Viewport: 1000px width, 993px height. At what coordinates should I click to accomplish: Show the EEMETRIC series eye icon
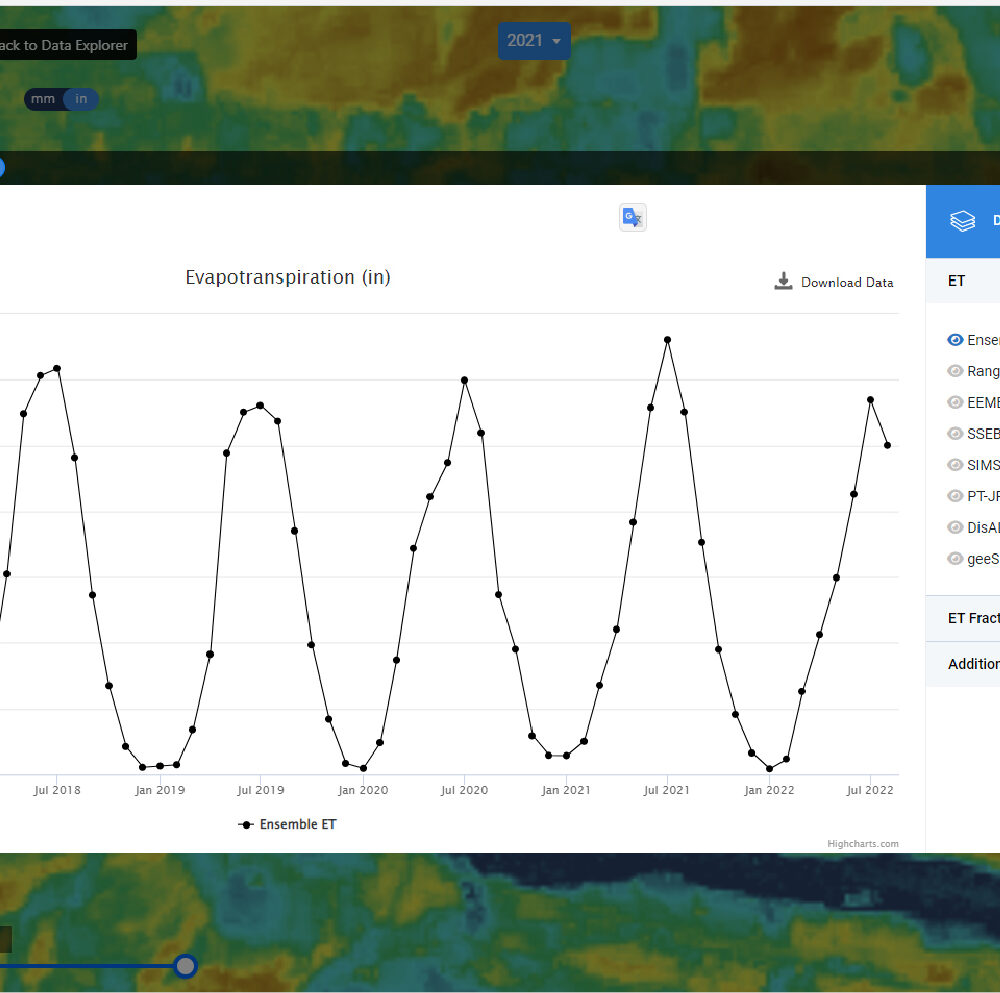[955, 402]
